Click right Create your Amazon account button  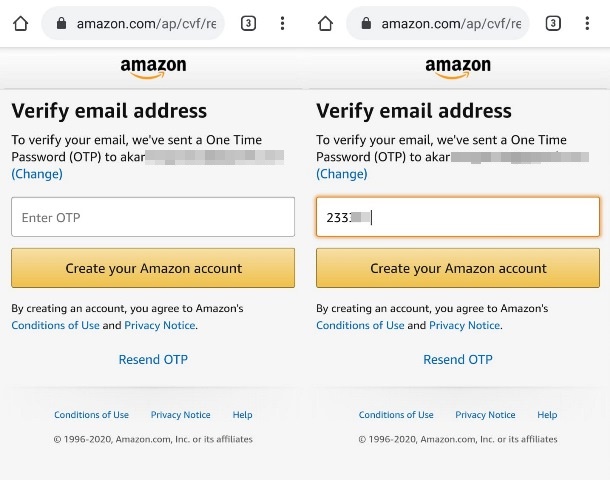click(x=458, y=268)
